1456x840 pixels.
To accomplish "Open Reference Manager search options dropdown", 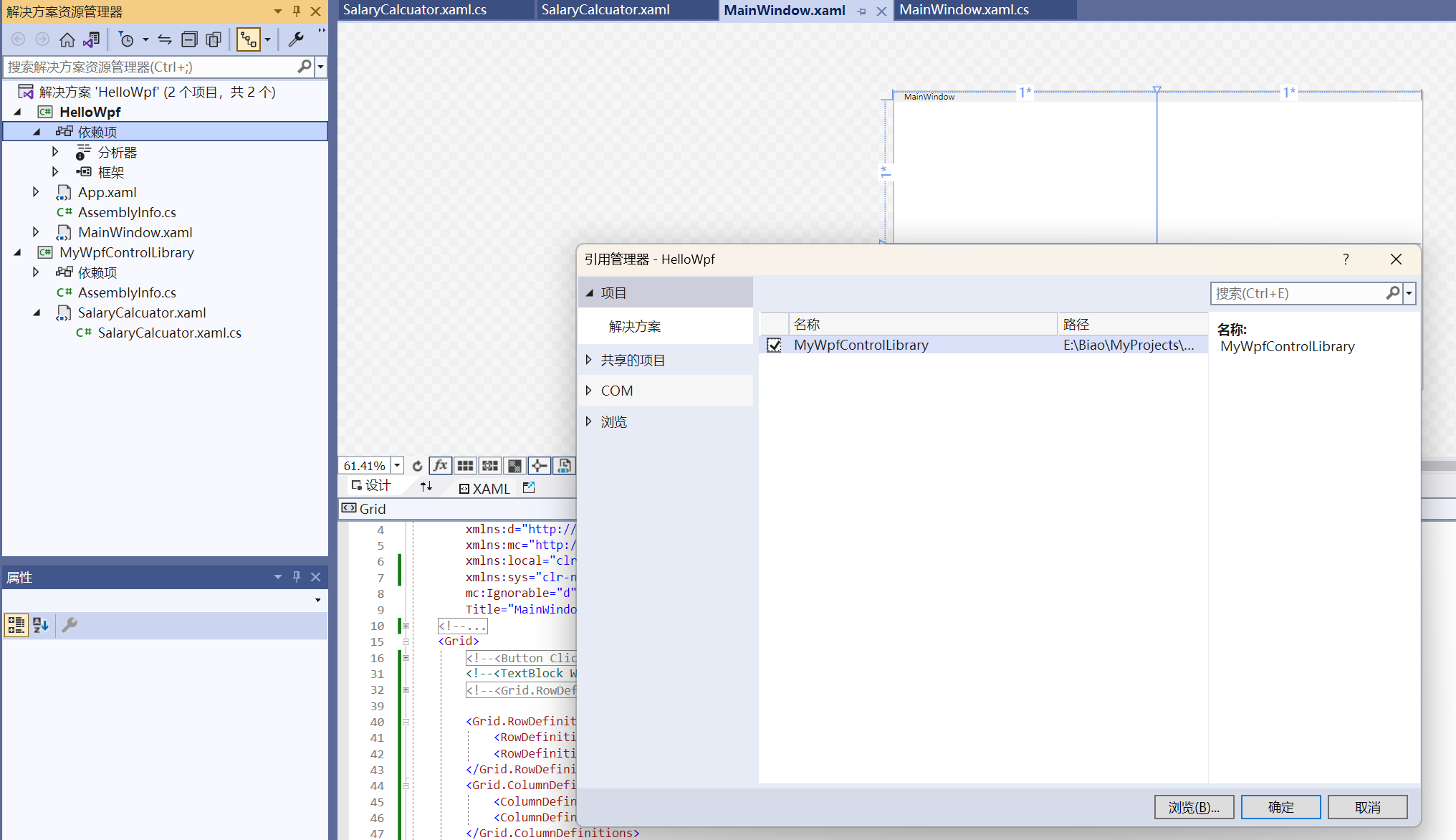I will (x=1409, y=293).
